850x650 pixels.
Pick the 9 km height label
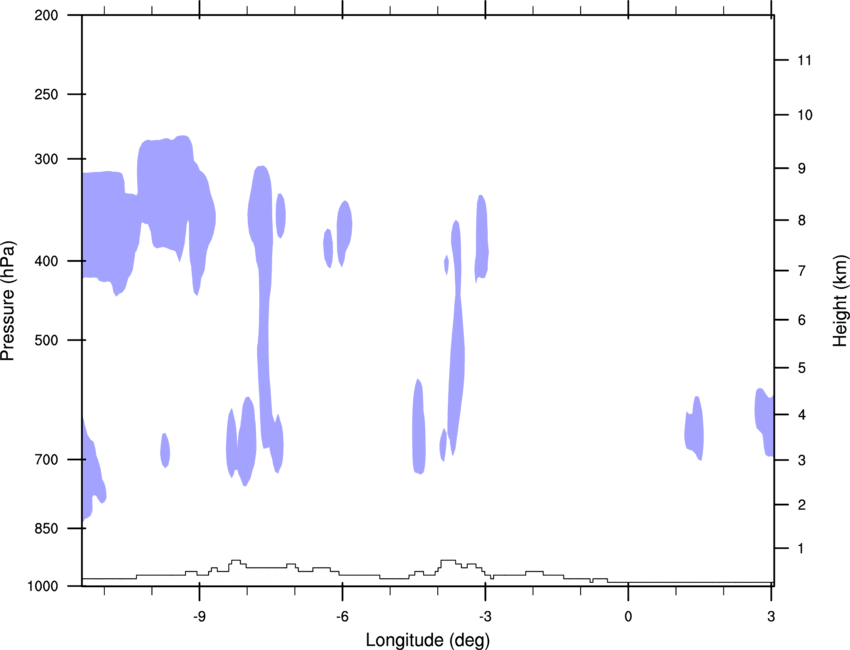coord(802,169)
